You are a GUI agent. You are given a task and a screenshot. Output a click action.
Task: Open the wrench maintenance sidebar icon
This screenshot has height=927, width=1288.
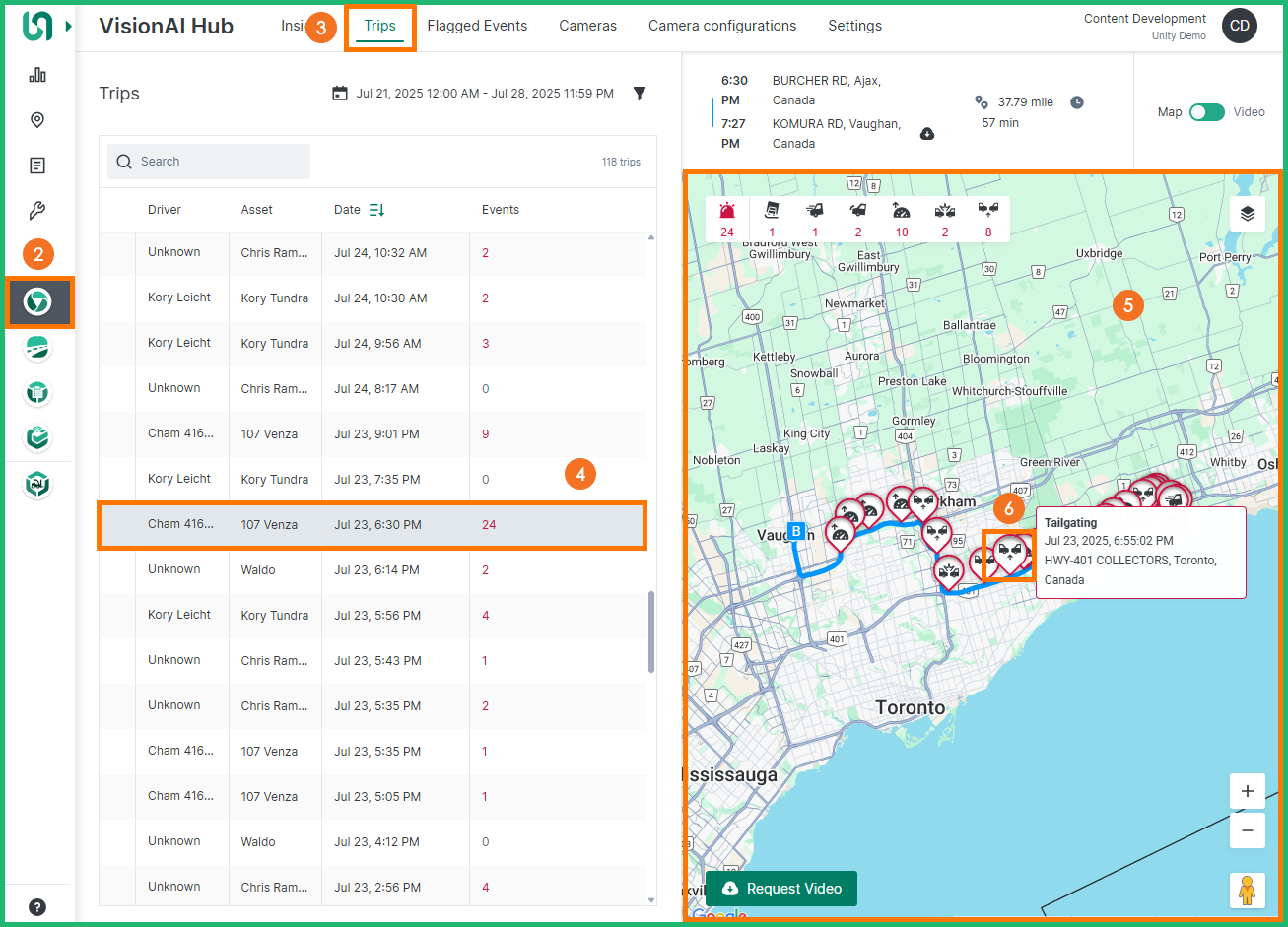click(37, 211)
